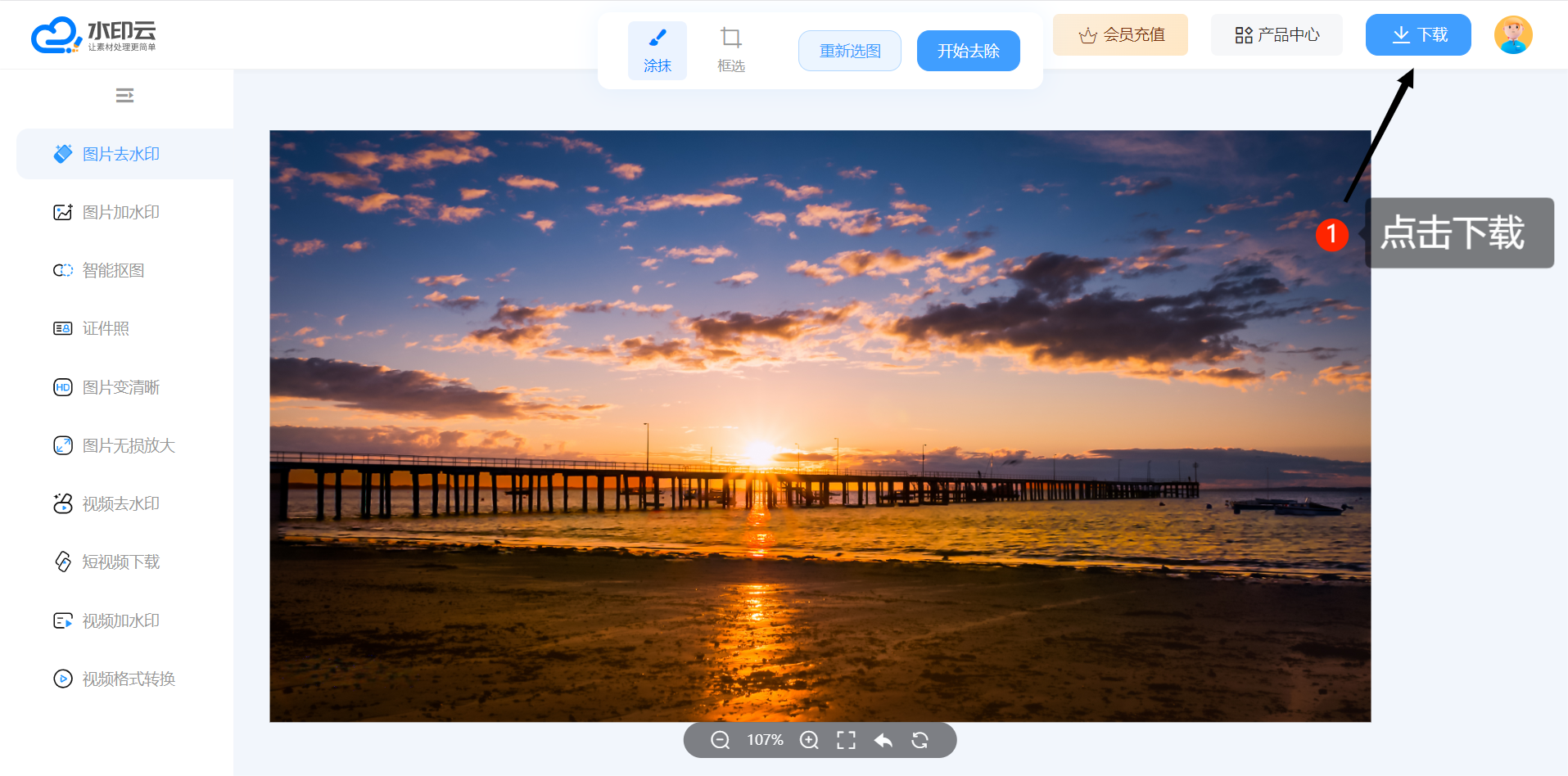Open 图片加水印 in the sidebar
Image resolution: width=1568 pixels, height=776 pixels.
pyautogui.click(x=120, y=213)
